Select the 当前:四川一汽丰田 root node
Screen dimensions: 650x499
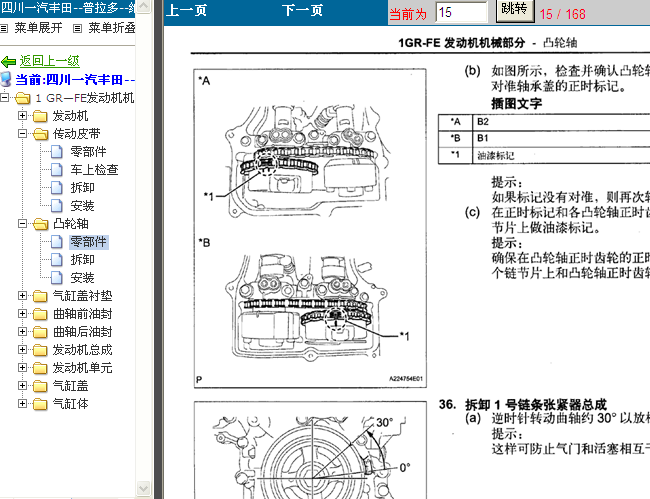point(75,79)
